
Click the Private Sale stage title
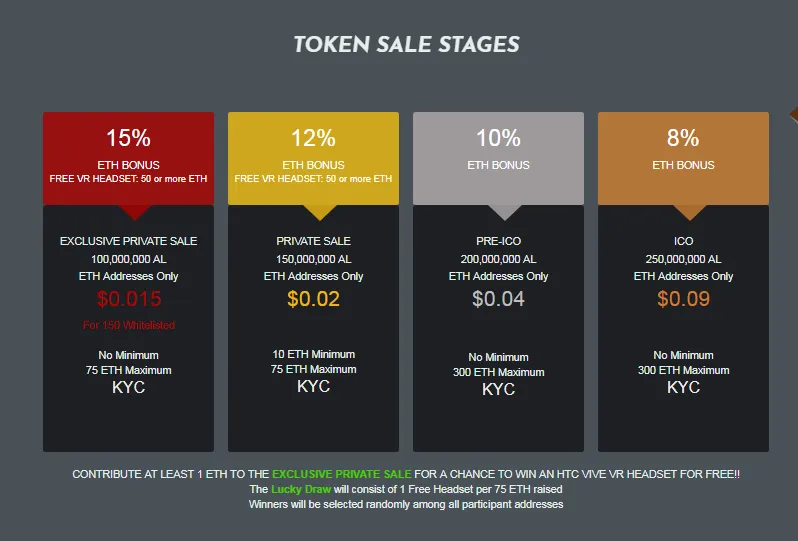tap(314, 241)
